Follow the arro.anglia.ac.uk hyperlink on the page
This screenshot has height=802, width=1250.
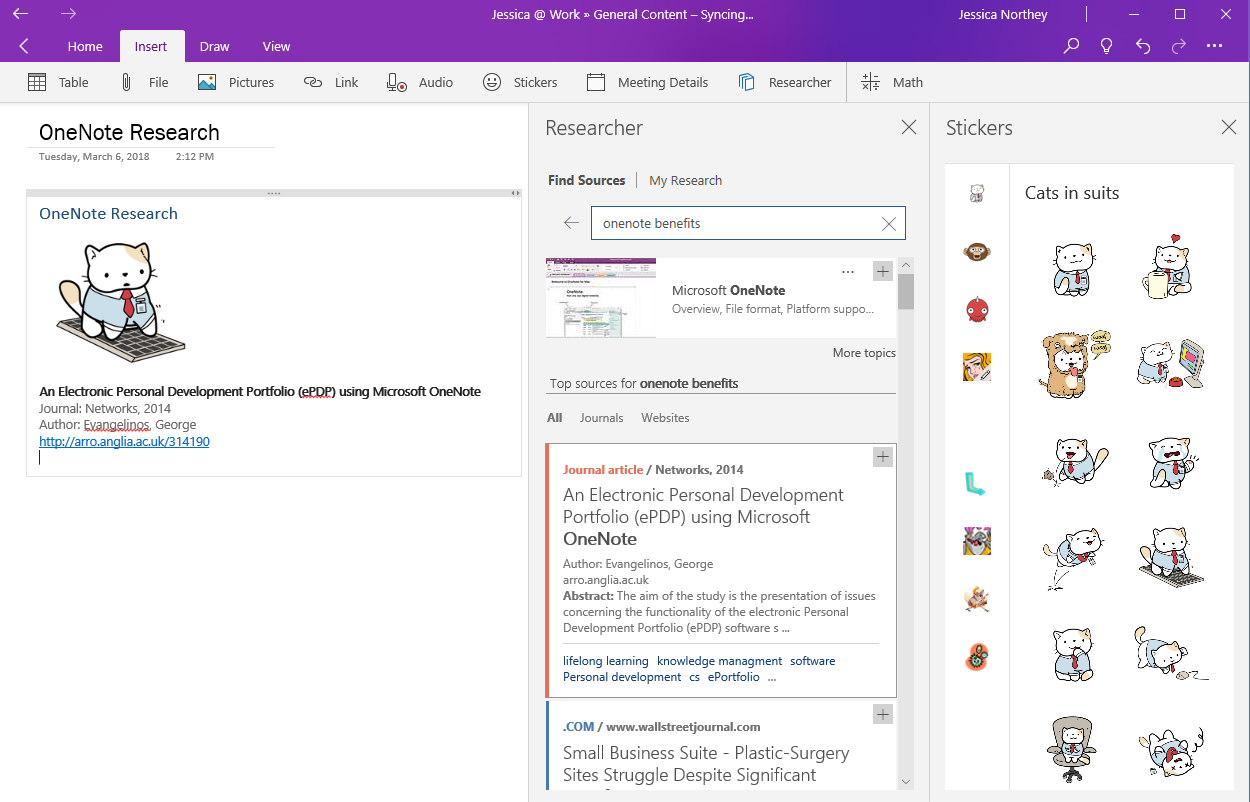click(124, 440)
